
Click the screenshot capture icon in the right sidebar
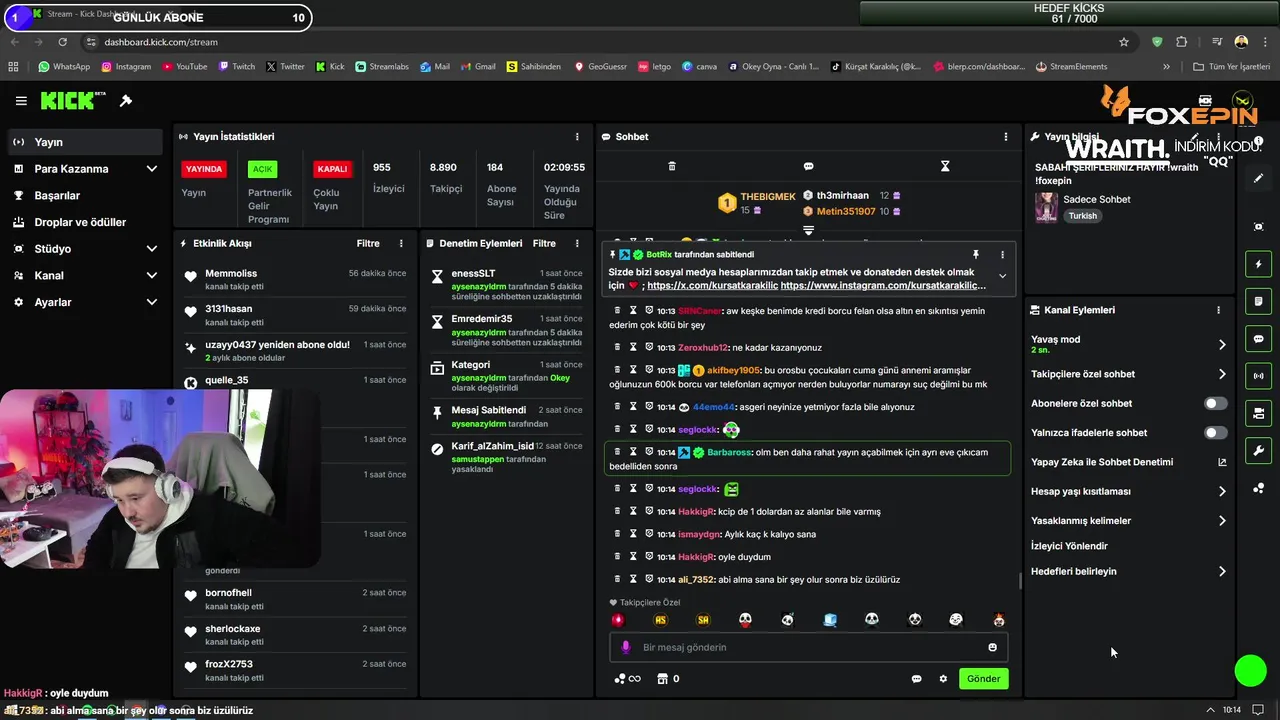(x=1258, y=227)
